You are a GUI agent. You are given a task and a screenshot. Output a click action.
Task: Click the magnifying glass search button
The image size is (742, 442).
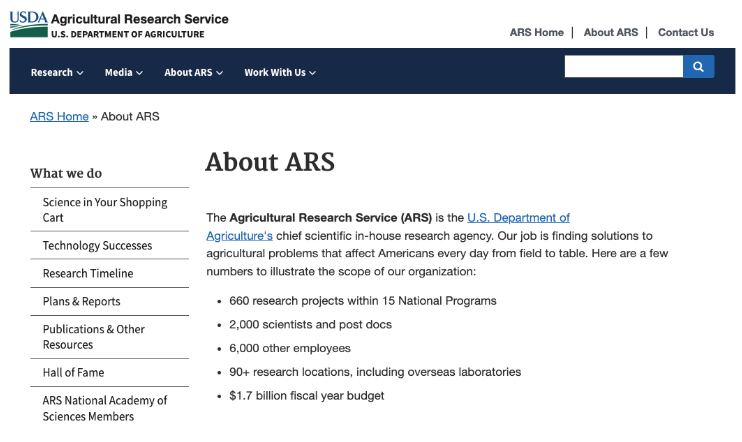tap(698, 67)
